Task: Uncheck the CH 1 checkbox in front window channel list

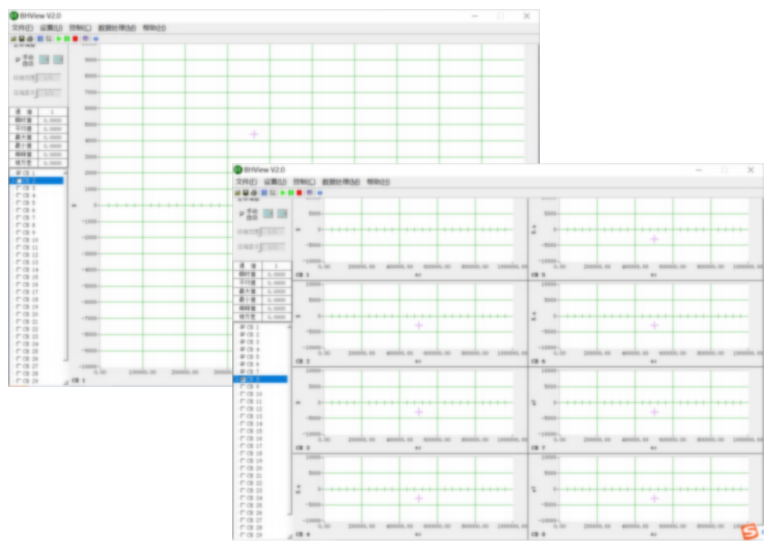Action: coord(240,327)
